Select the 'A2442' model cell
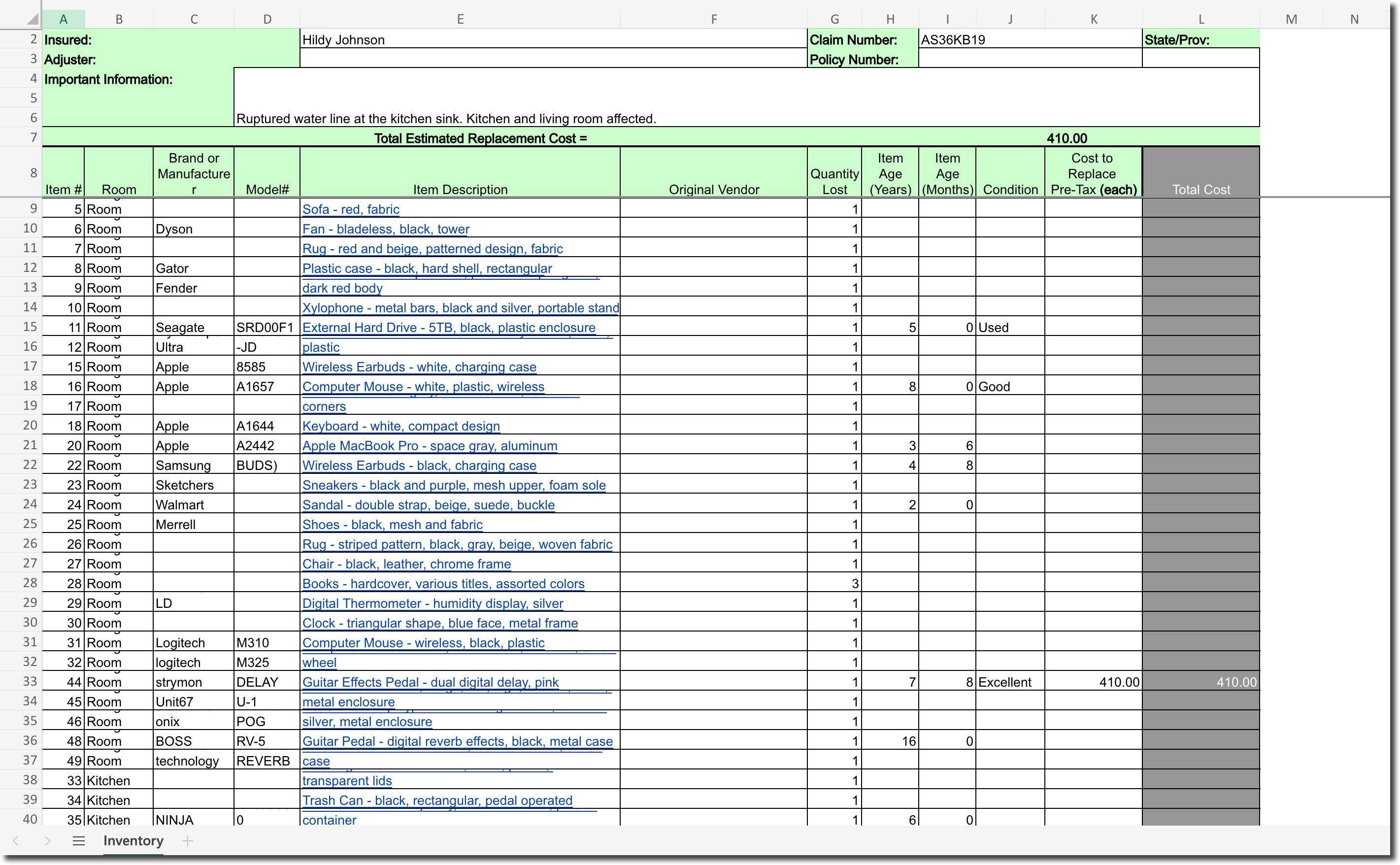This screenshot has width=1400, height=865. [267, 446]
